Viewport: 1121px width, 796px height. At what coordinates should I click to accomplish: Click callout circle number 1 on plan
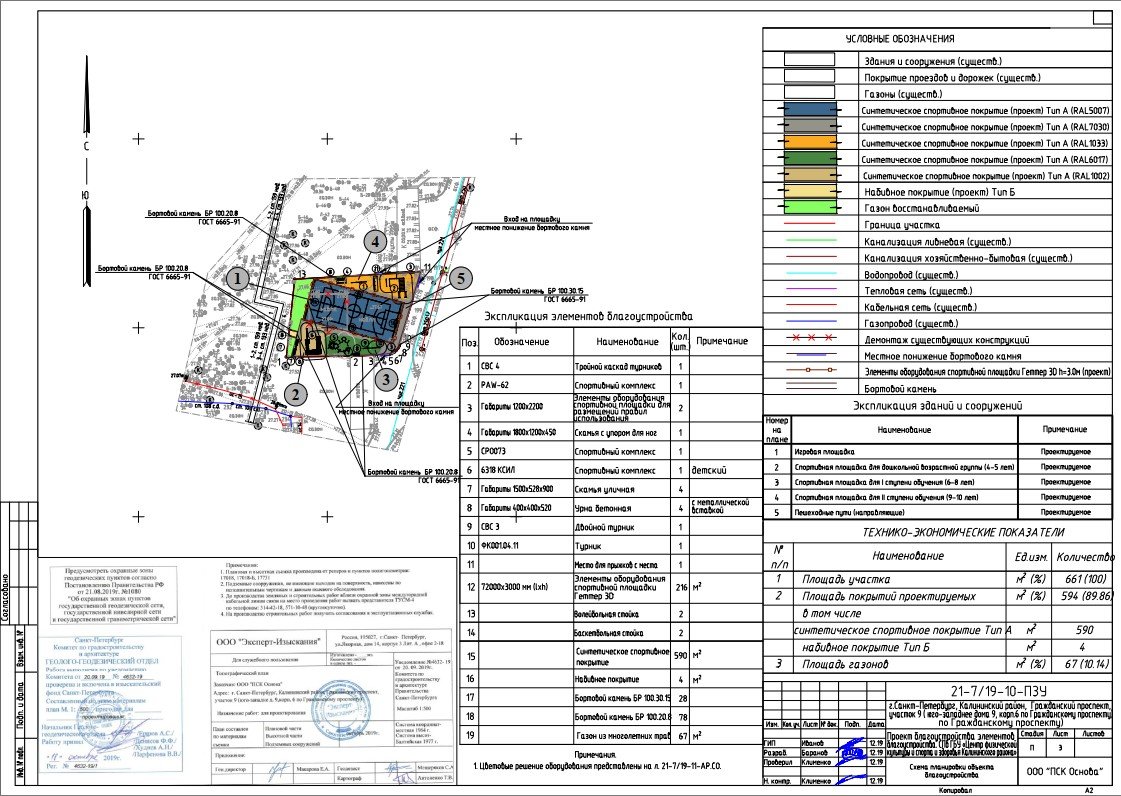(x=238, y=279)
